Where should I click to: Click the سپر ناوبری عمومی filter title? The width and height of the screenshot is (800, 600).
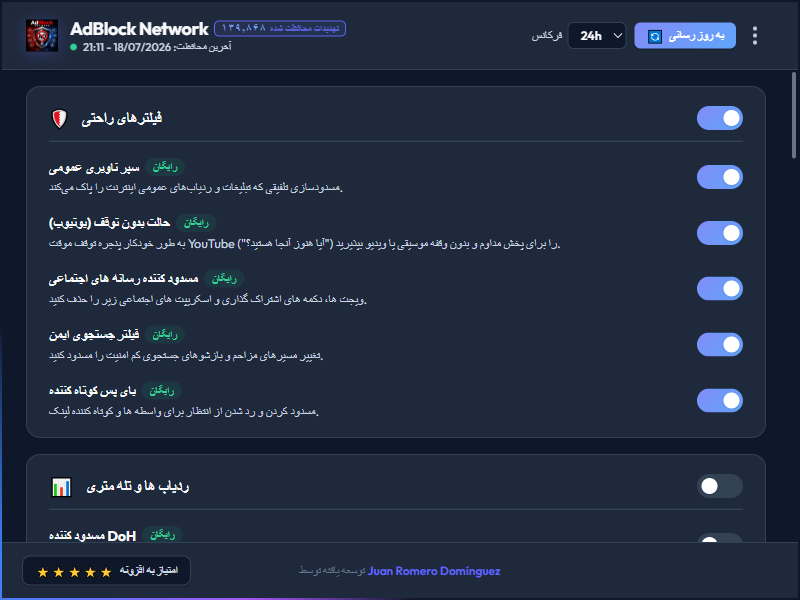[94, 168]
